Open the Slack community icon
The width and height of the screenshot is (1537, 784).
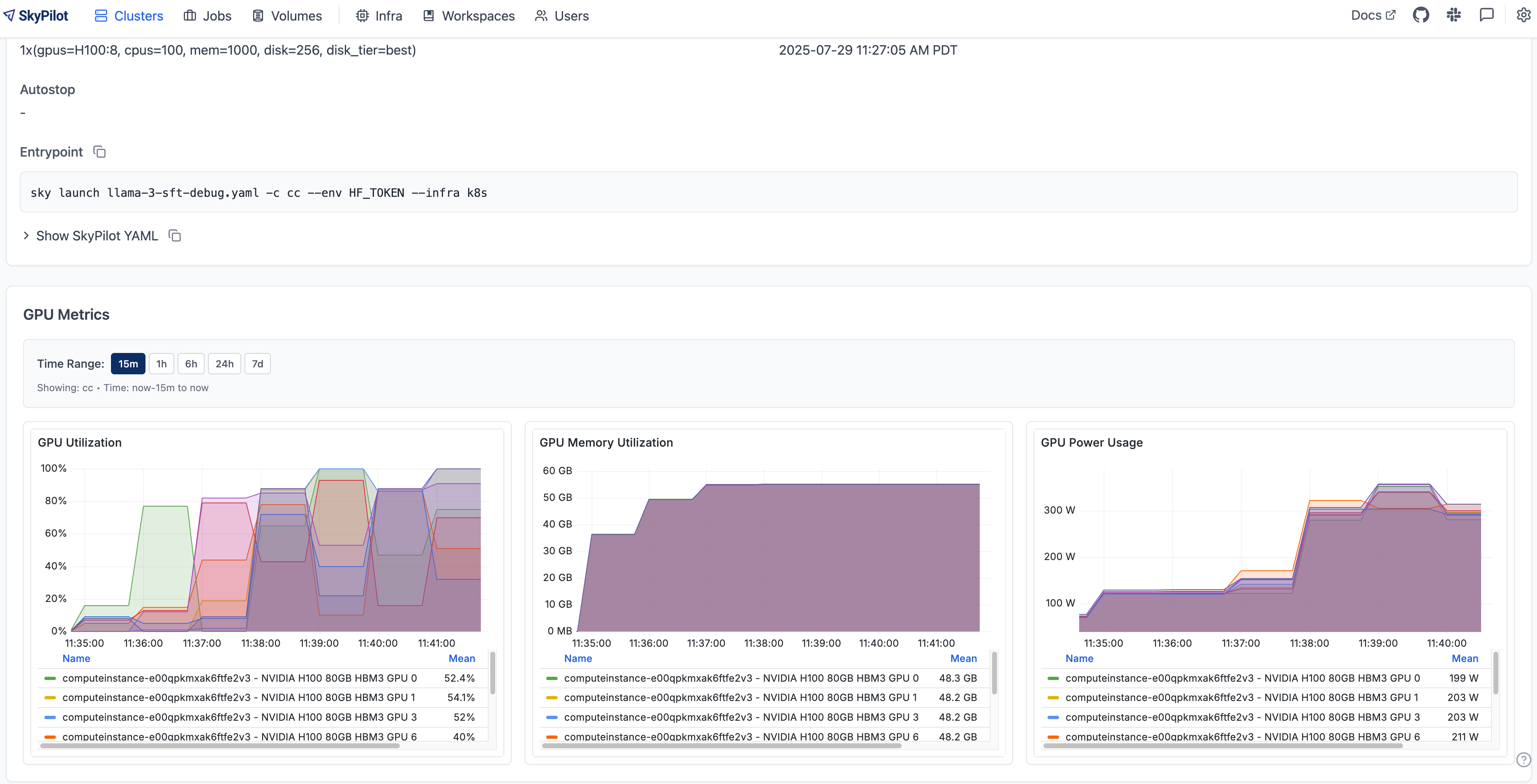click(1454, 16)
